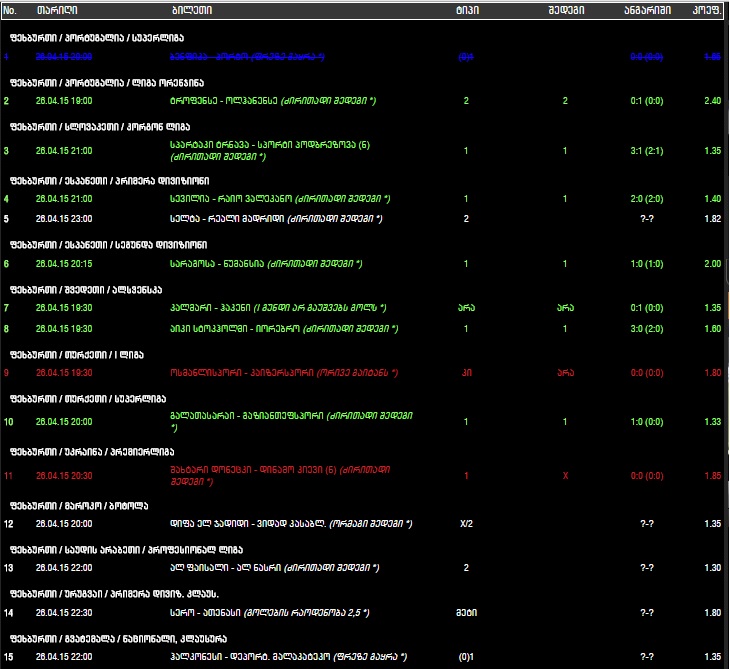Click the (0)1 bet type in row 15
The height and width of the screenshot is (669, 730).
465,657
